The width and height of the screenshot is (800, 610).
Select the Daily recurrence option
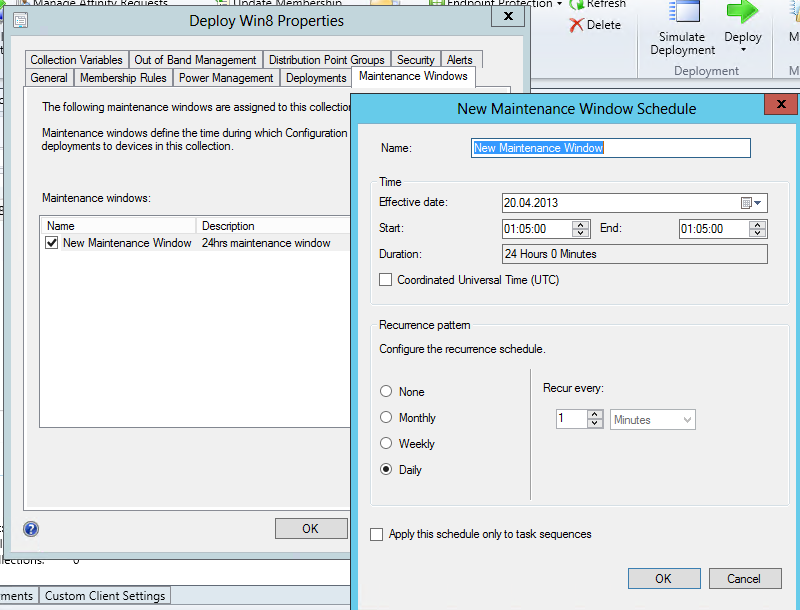[x=386, y=469]
